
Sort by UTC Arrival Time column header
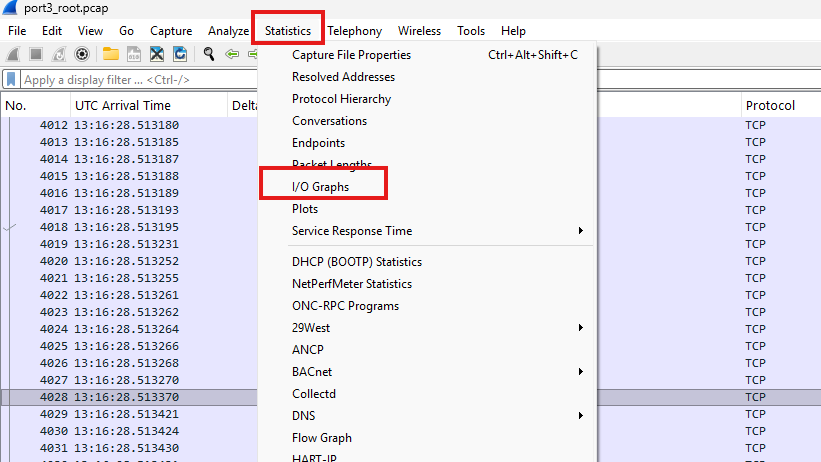tap(149, 105)
